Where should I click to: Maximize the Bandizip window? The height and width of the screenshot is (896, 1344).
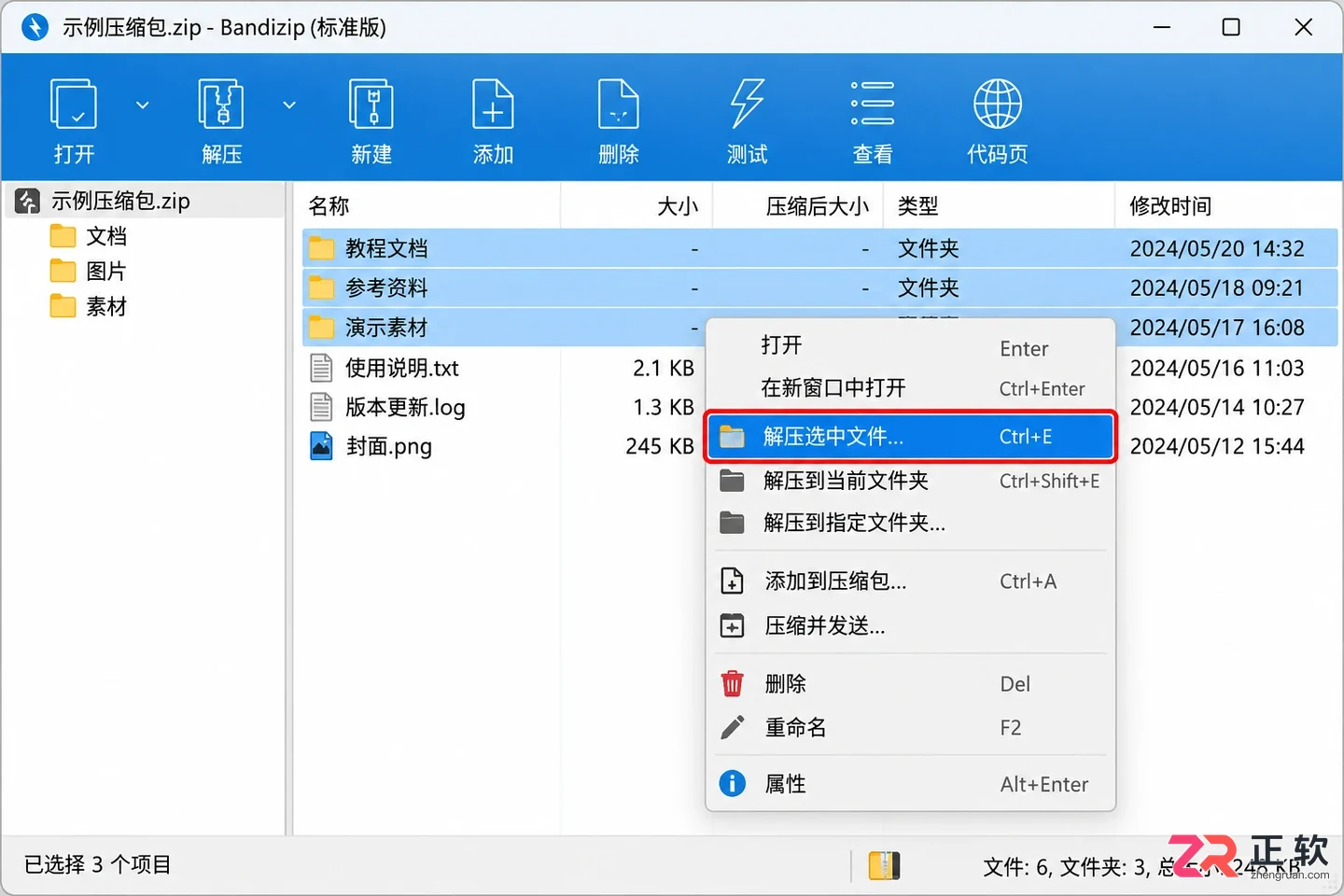tap(1231, 27)
